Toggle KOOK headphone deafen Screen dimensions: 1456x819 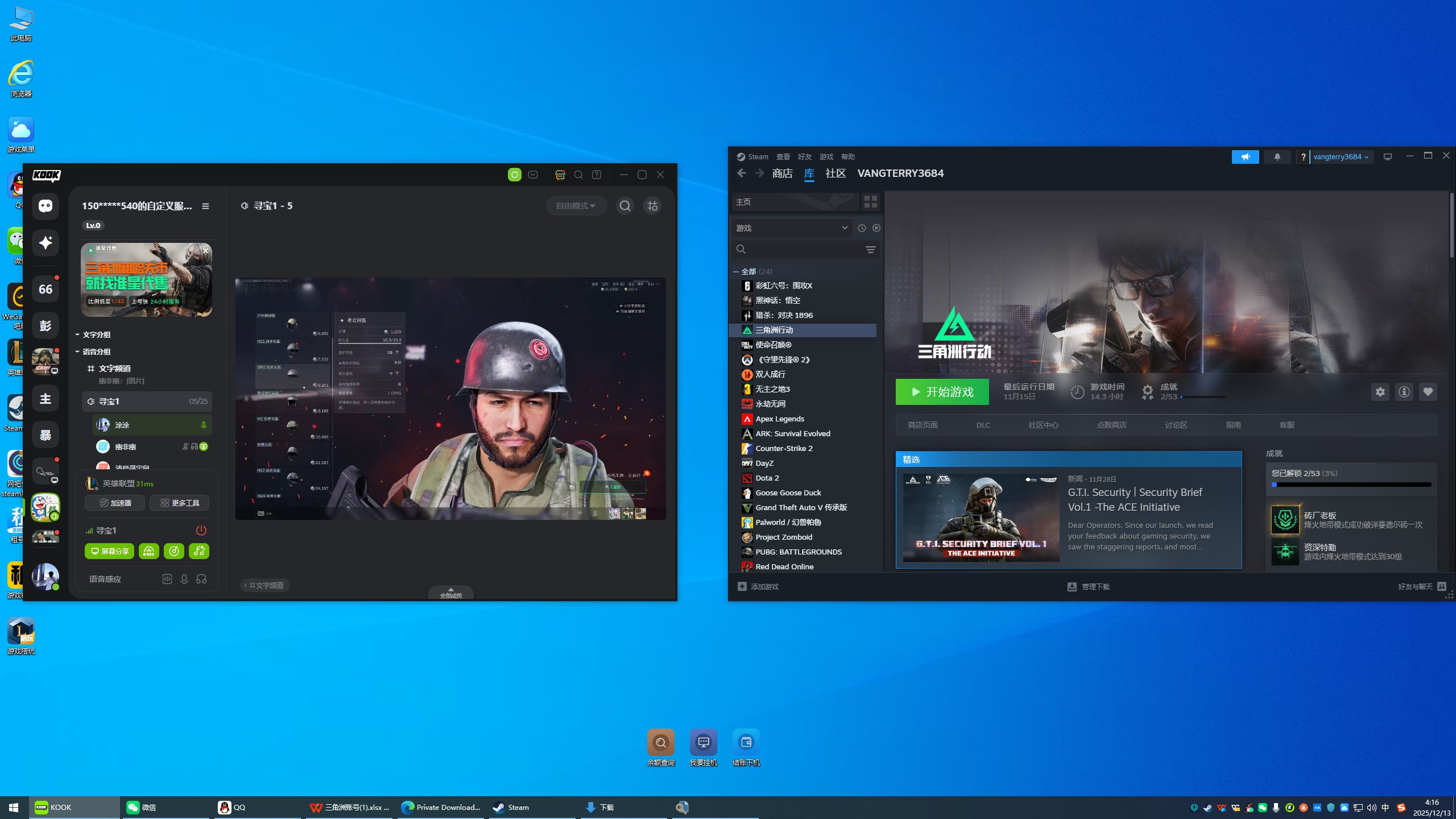(201, 579)
